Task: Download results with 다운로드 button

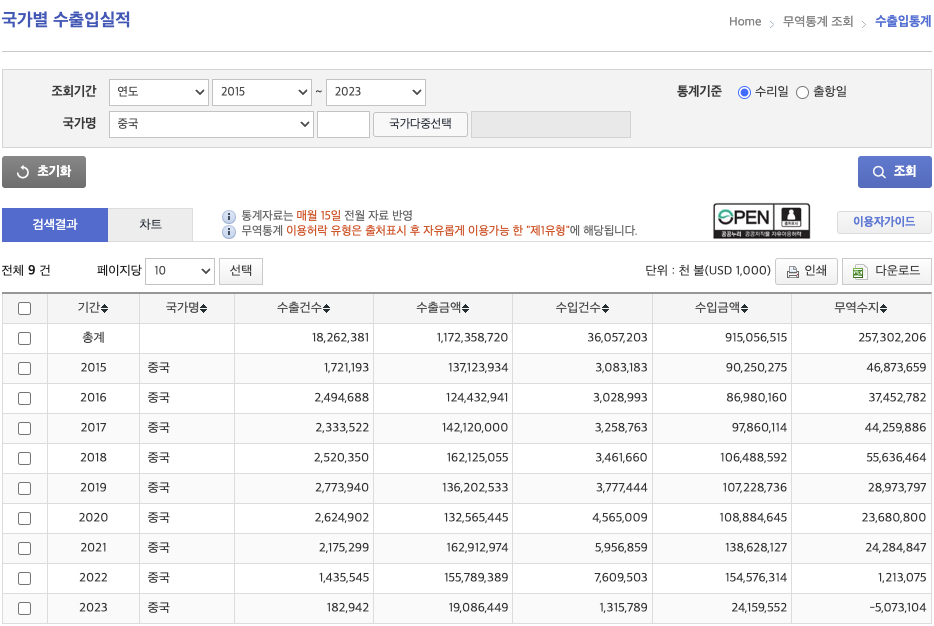Action: coord(886,271)
